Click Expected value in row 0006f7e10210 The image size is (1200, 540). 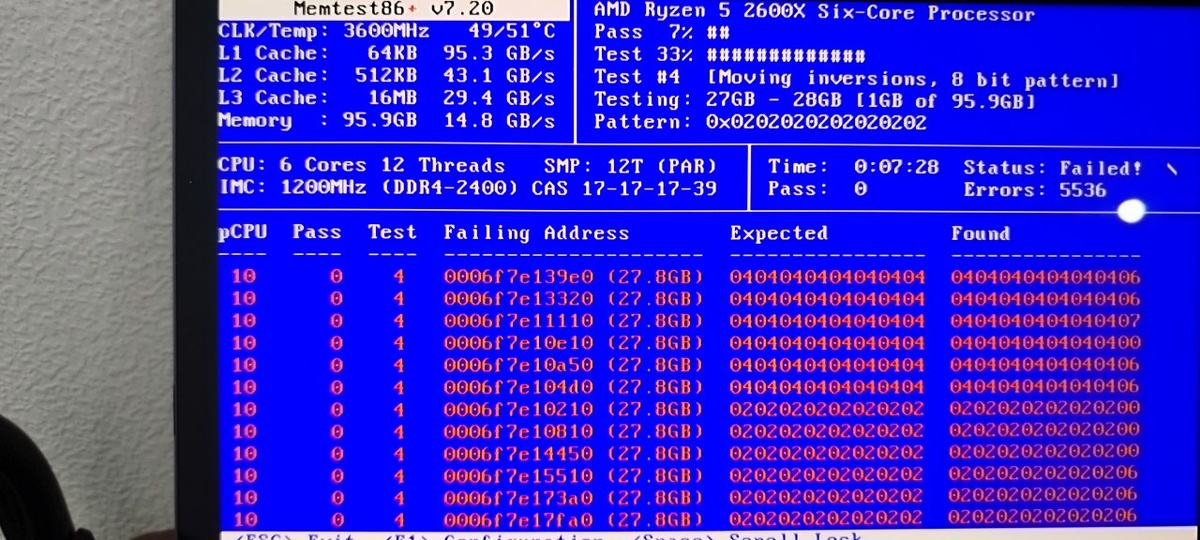pyautogui.click(x=828, y=409)
